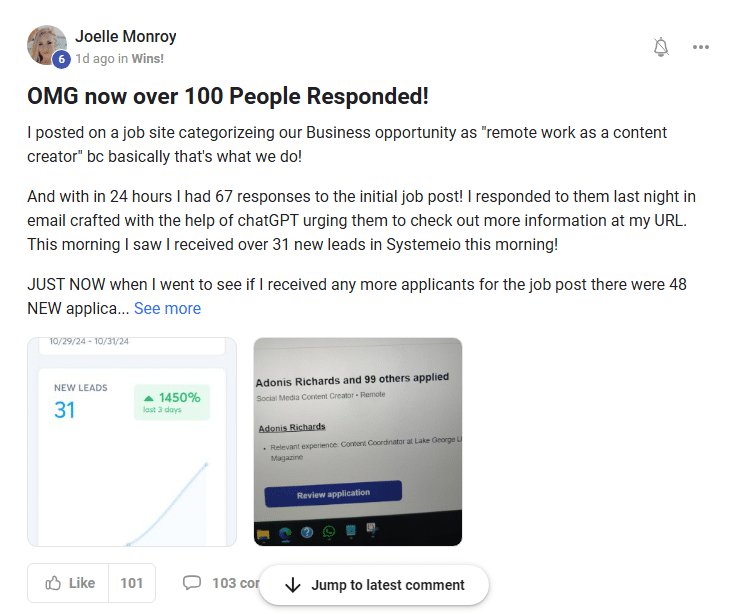Click Joelle Monroy's profile avatar
This screenshot has height=614, width=748.
pyautogui.click(x=46, y=45)
